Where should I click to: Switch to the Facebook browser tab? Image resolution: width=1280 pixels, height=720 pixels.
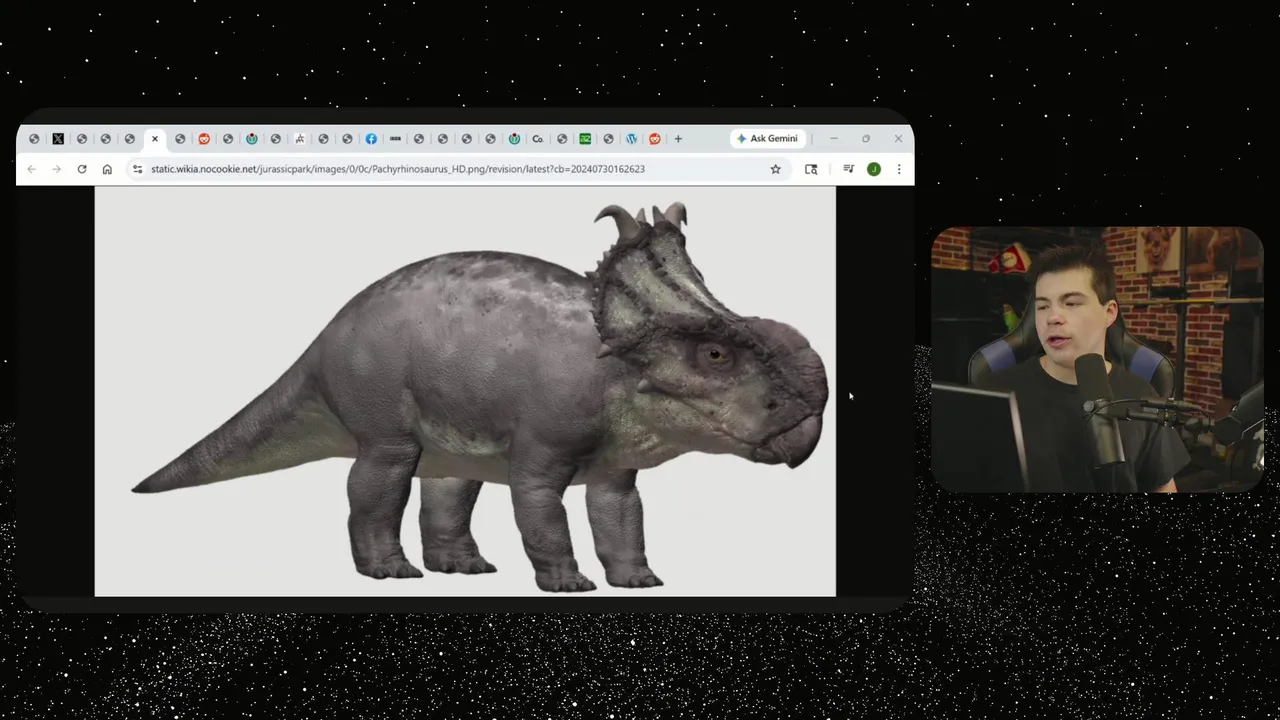point(371,139)
